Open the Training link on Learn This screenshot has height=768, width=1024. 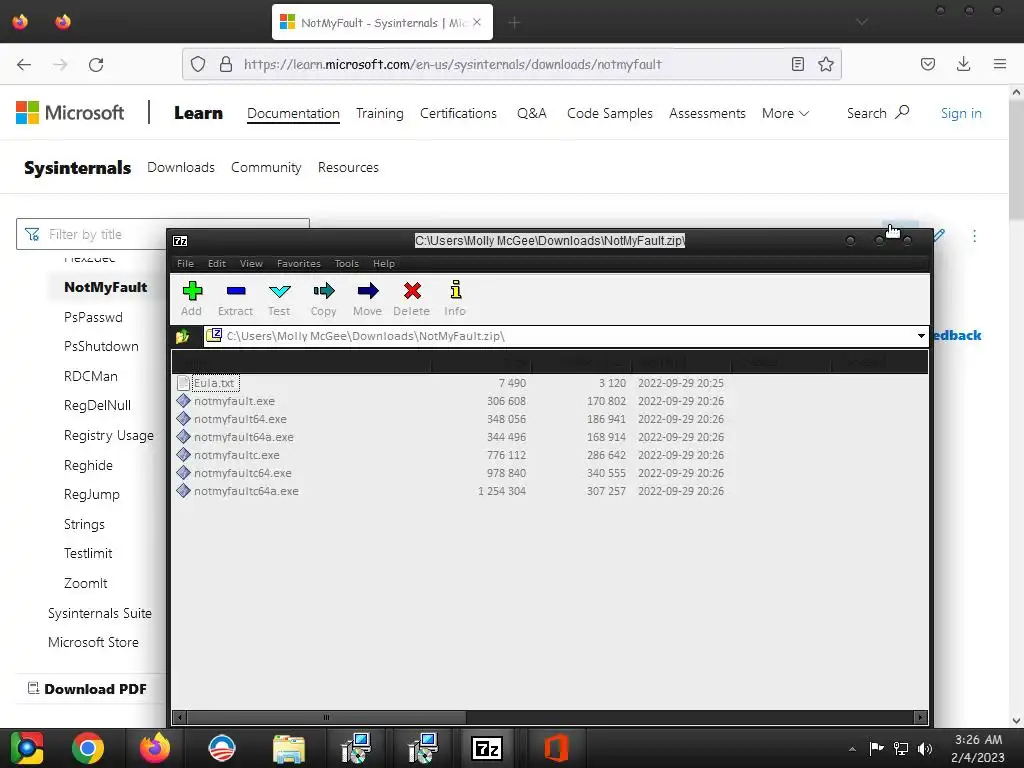(x=379, y=114)
